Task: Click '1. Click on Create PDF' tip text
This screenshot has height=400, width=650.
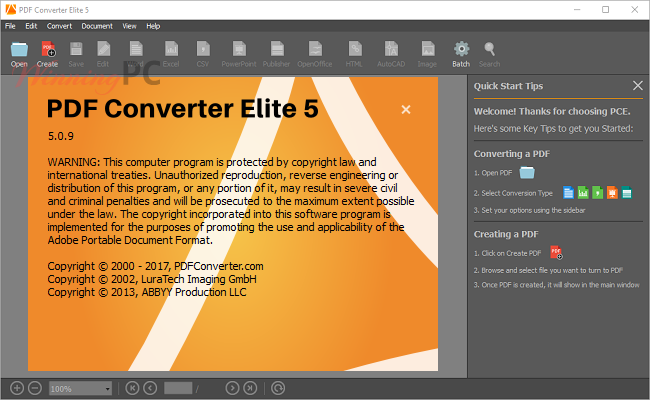Action: [507, 253]
